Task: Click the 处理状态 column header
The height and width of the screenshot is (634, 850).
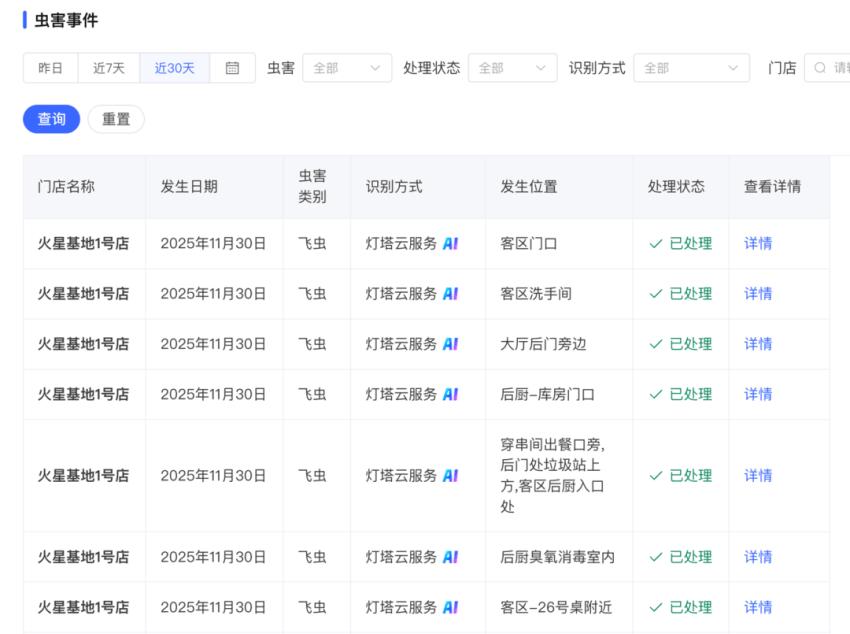Action: [676, 186]
